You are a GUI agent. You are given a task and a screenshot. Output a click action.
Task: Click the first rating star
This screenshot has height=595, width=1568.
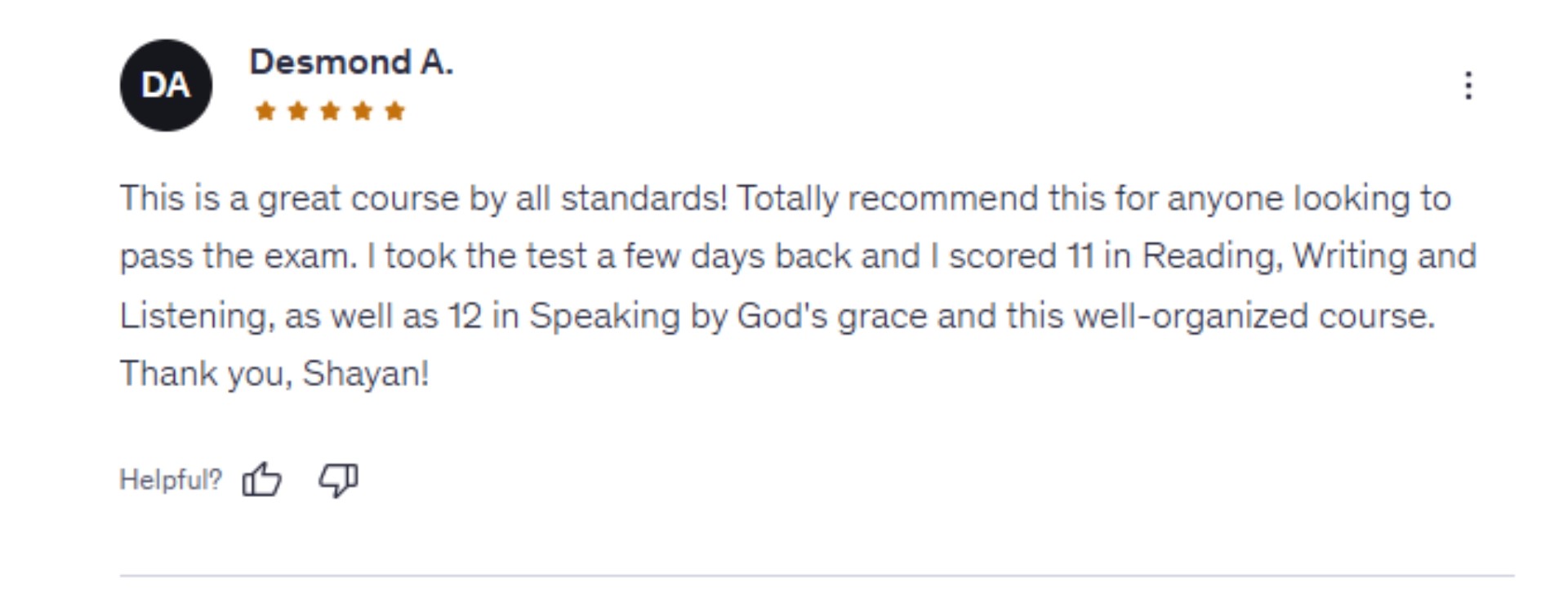click(265, 111)
